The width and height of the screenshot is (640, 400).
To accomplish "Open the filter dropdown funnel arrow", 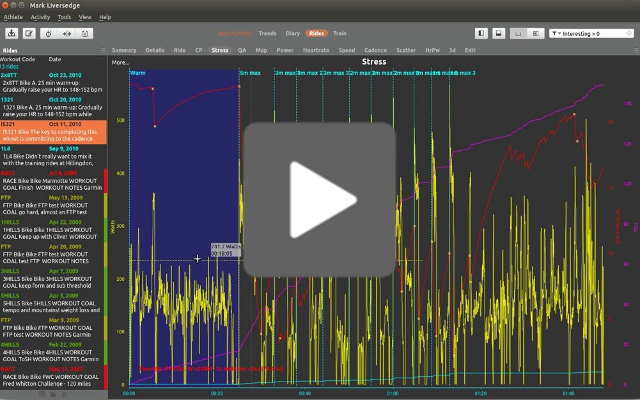I will pos(556,33).
